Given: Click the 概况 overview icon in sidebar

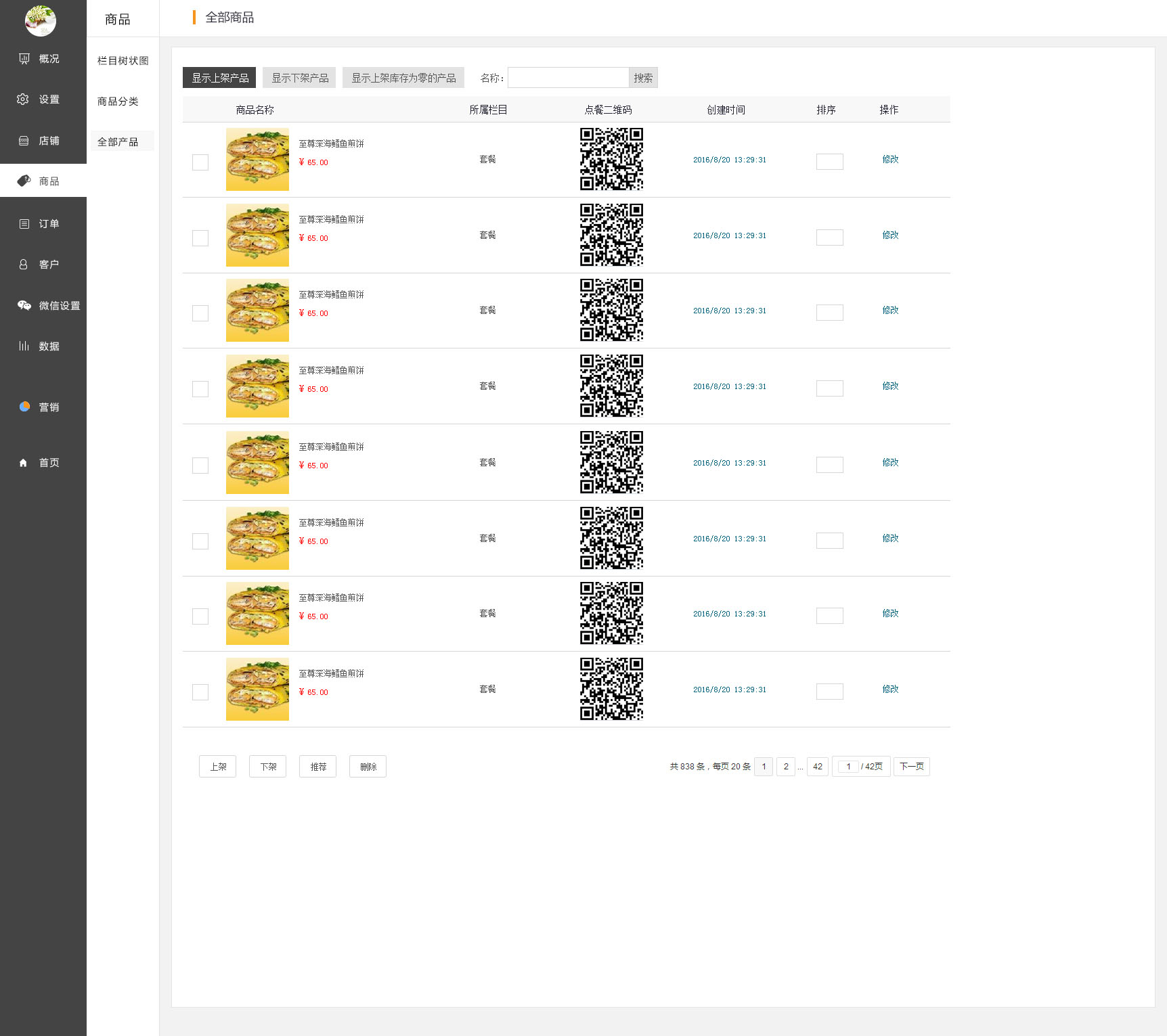Looking at the screenshot, I should pyautogui.click(x=24, y=59).
